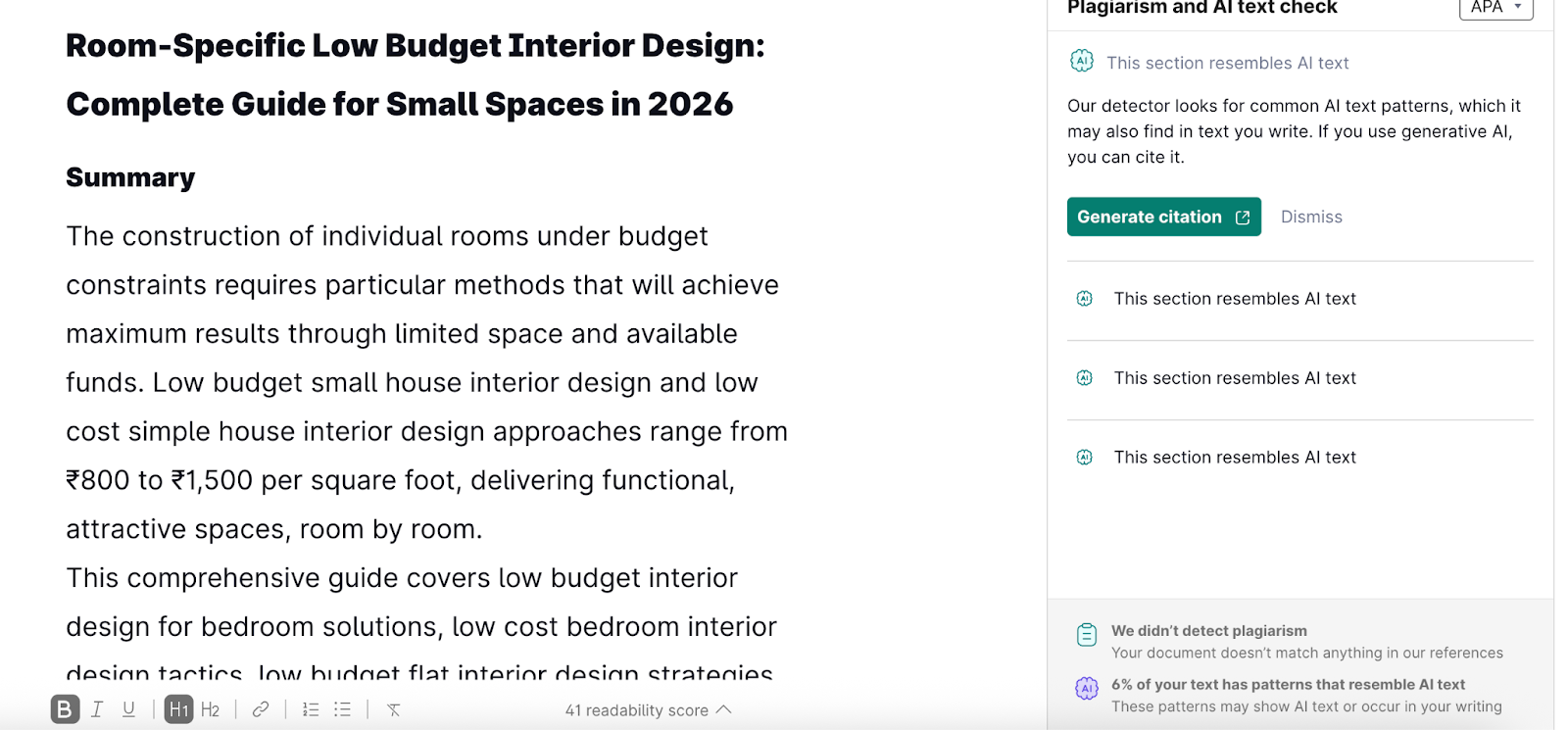
Task: Click the text '₹800 to ₹1,500 per square foot'
Action: pyautogui.click(x=261, y=480)
